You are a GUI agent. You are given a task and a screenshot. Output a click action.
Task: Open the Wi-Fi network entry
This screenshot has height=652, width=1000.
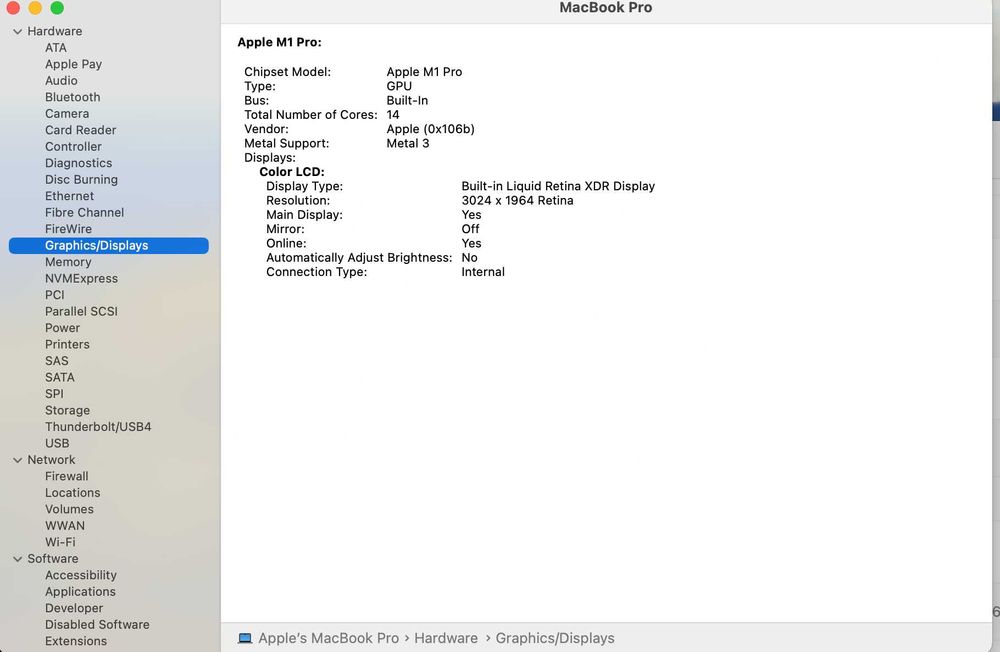(x=60, y=542)
